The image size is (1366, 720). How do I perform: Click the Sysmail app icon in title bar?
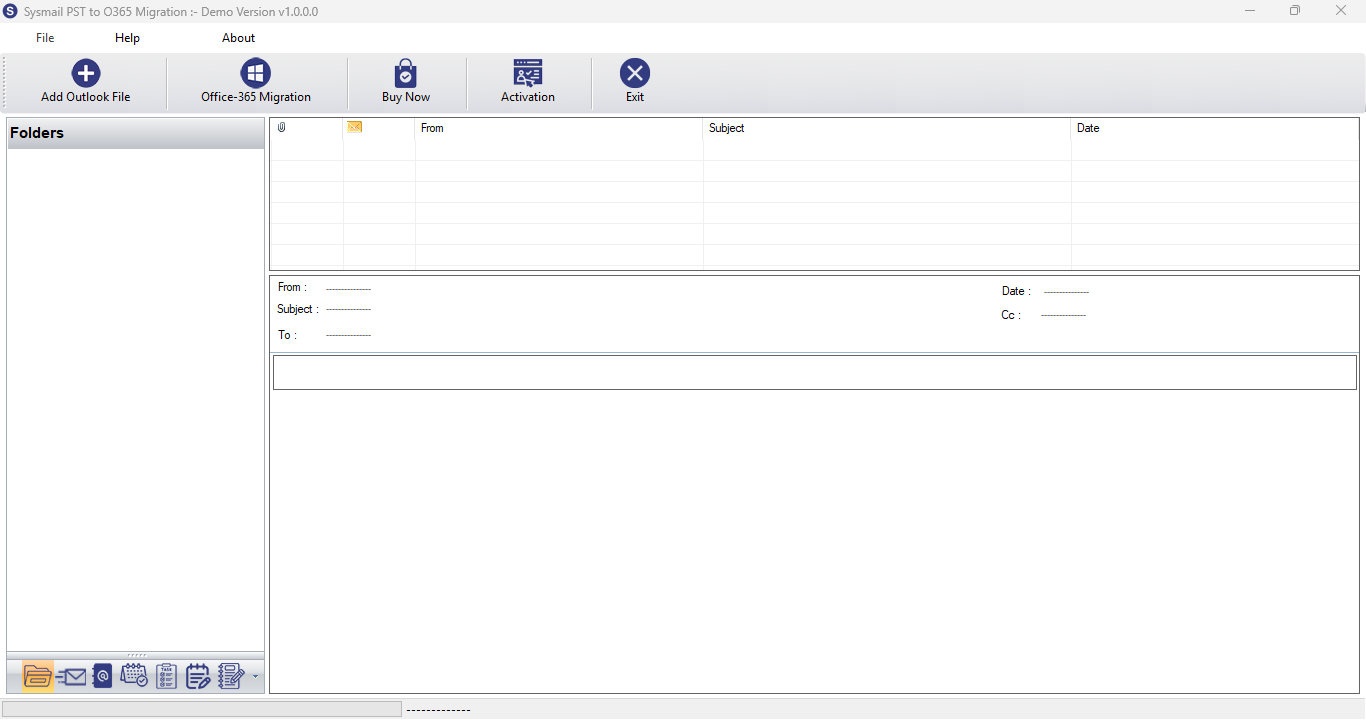pos(11,11)
